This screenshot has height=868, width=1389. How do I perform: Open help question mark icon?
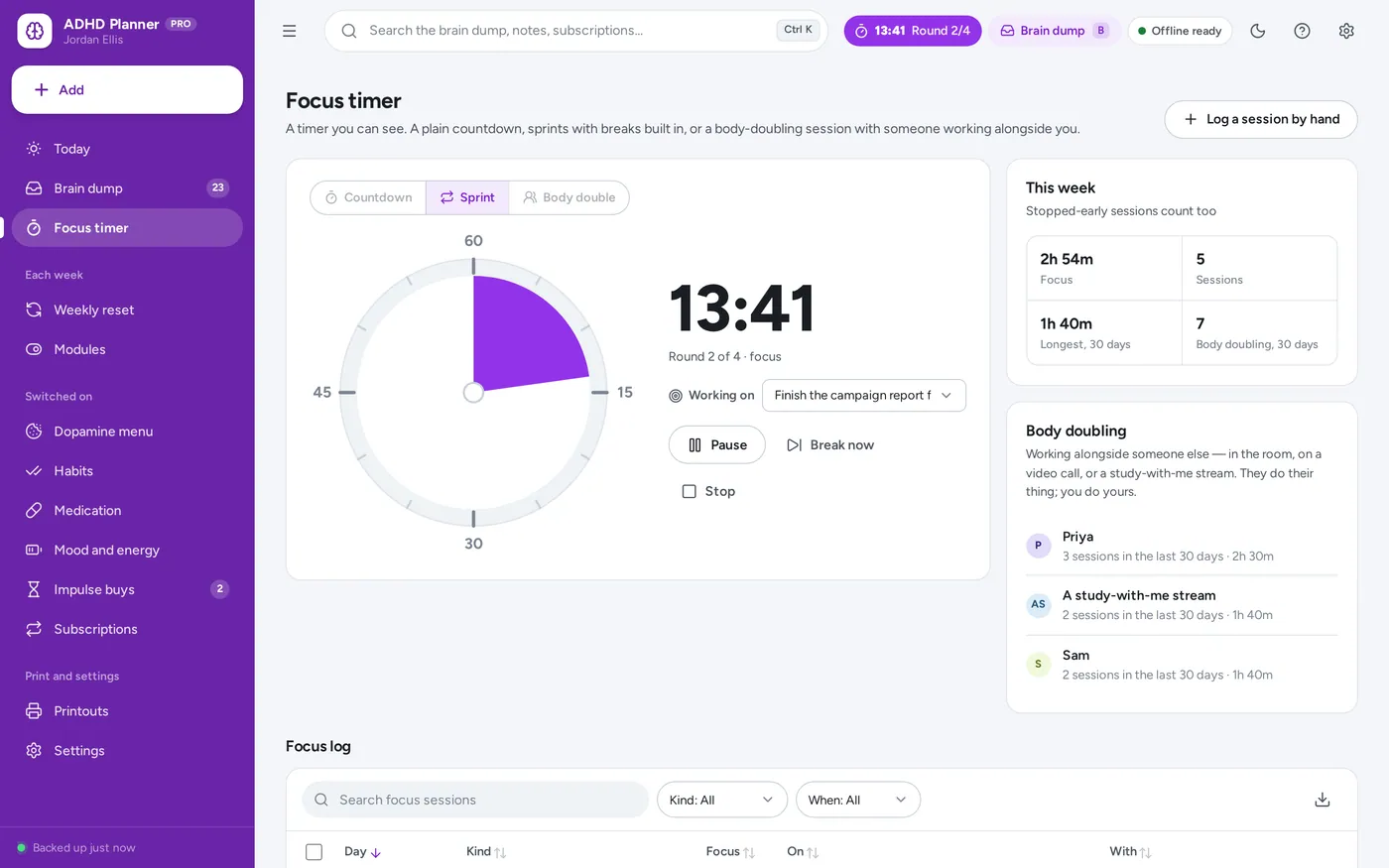1303,31
